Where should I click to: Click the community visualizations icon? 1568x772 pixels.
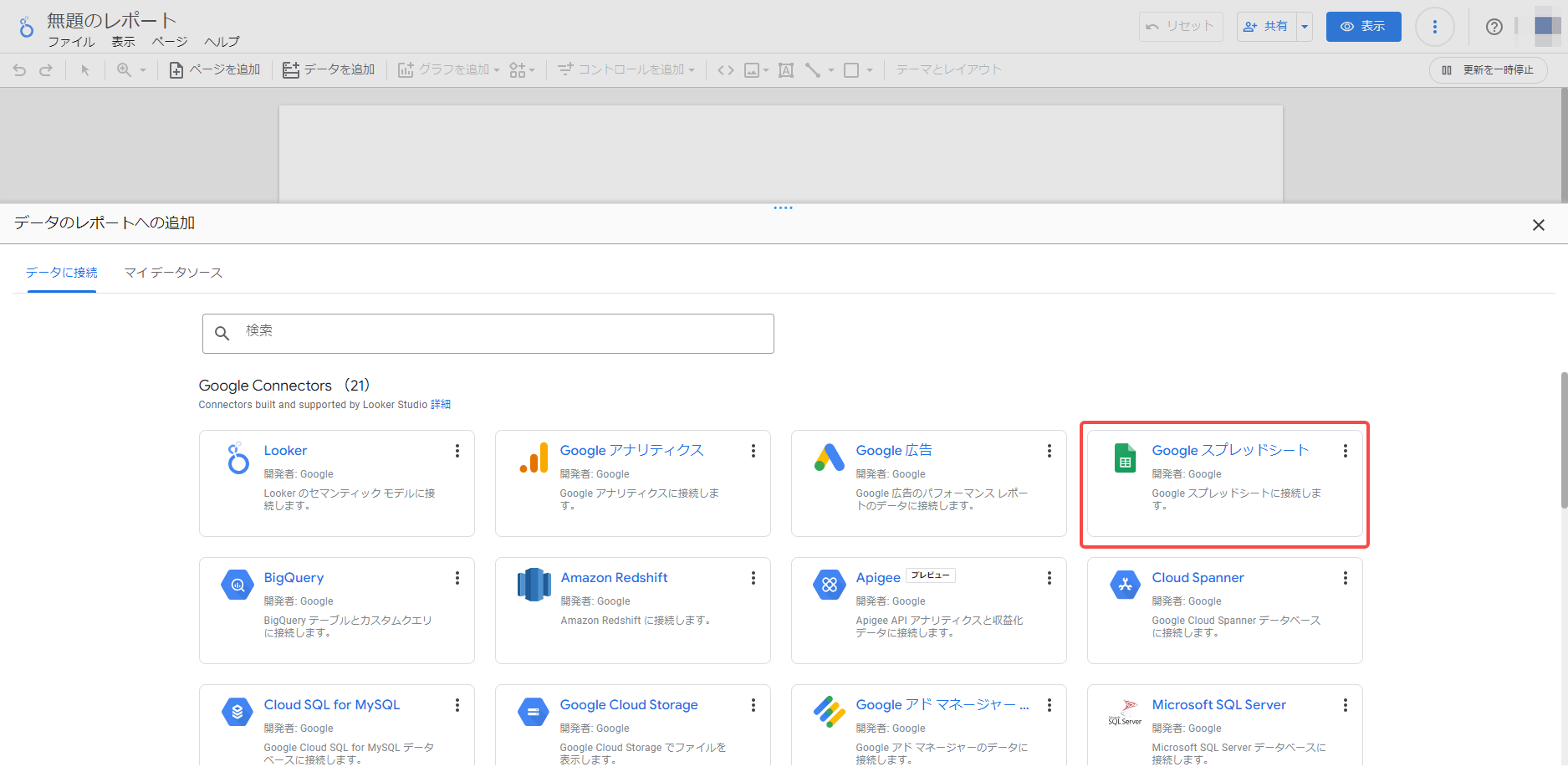518,70
